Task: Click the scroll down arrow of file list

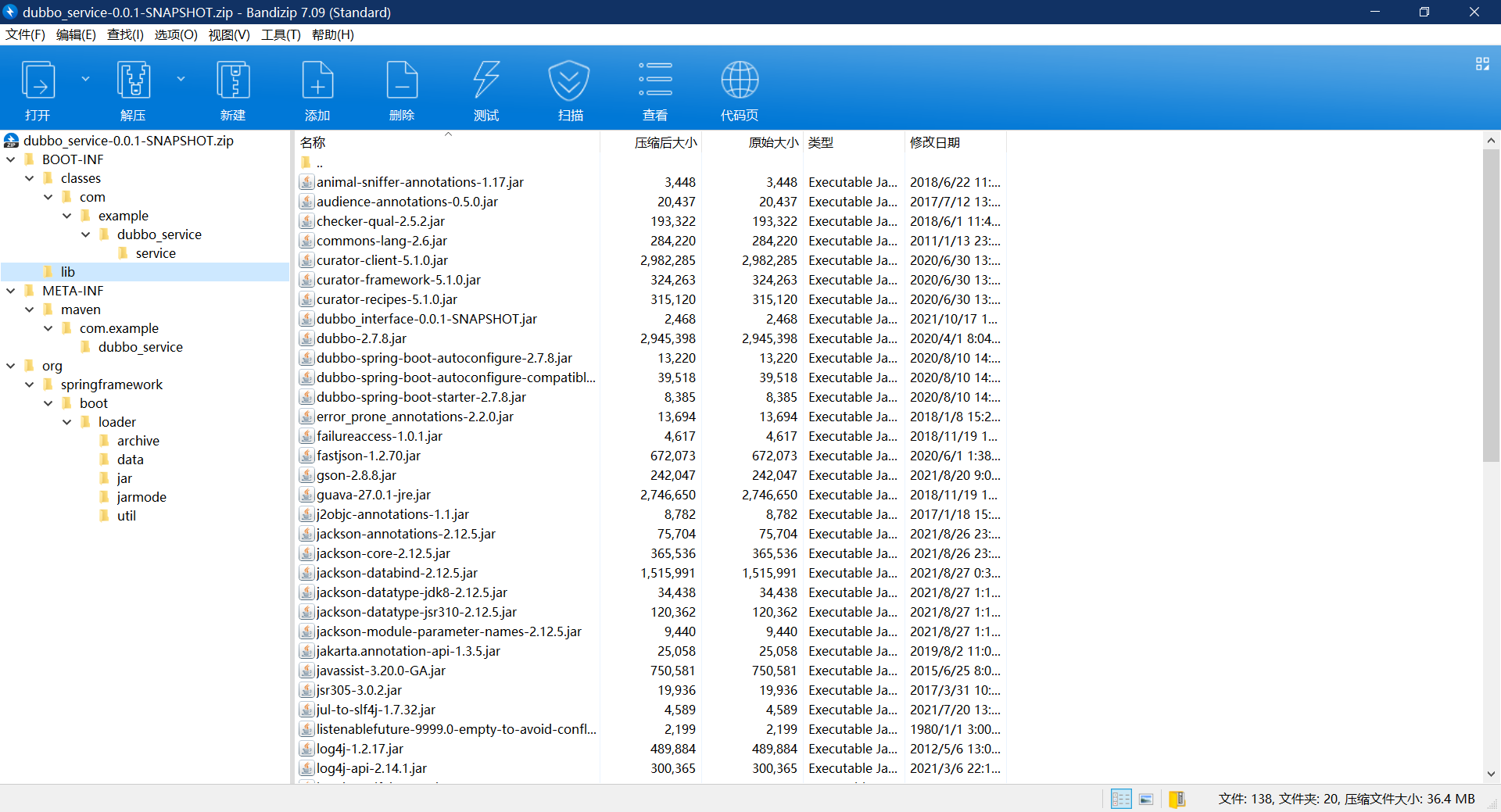Action: pos(1491,774)
